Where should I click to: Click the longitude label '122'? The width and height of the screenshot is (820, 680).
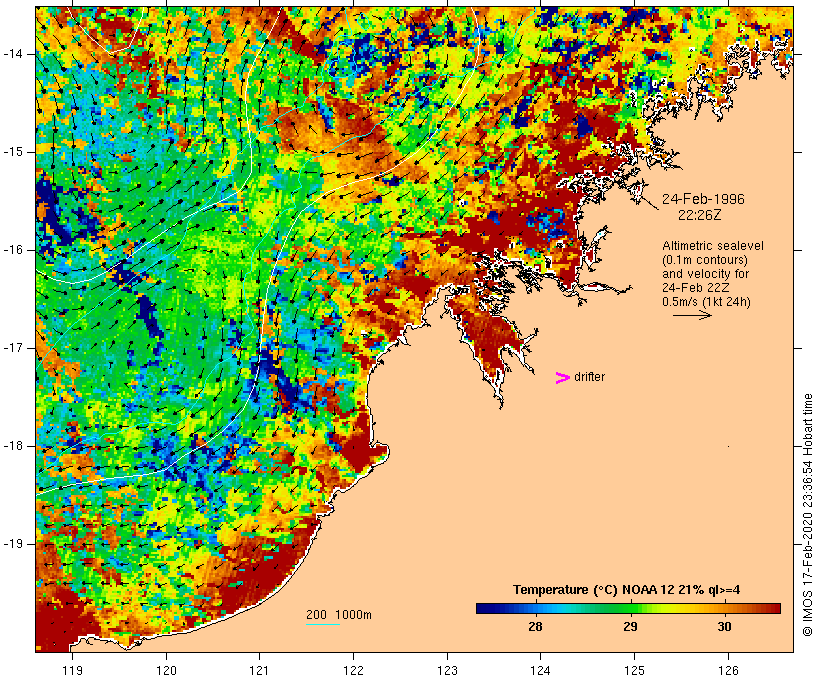click(x=354, y=670)
